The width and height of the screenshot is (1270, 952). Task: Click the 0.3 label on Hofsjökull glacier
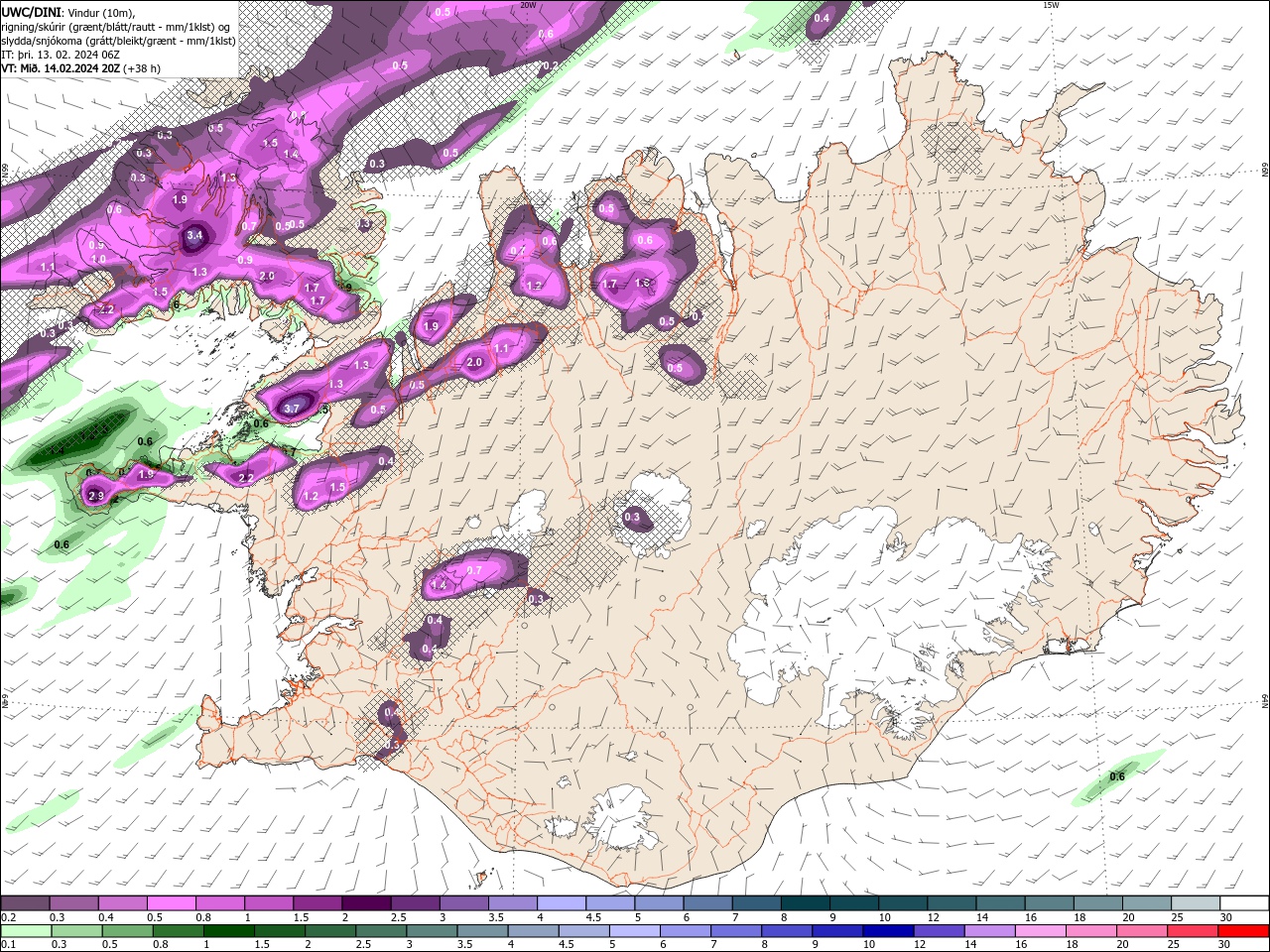click(632, 518)
